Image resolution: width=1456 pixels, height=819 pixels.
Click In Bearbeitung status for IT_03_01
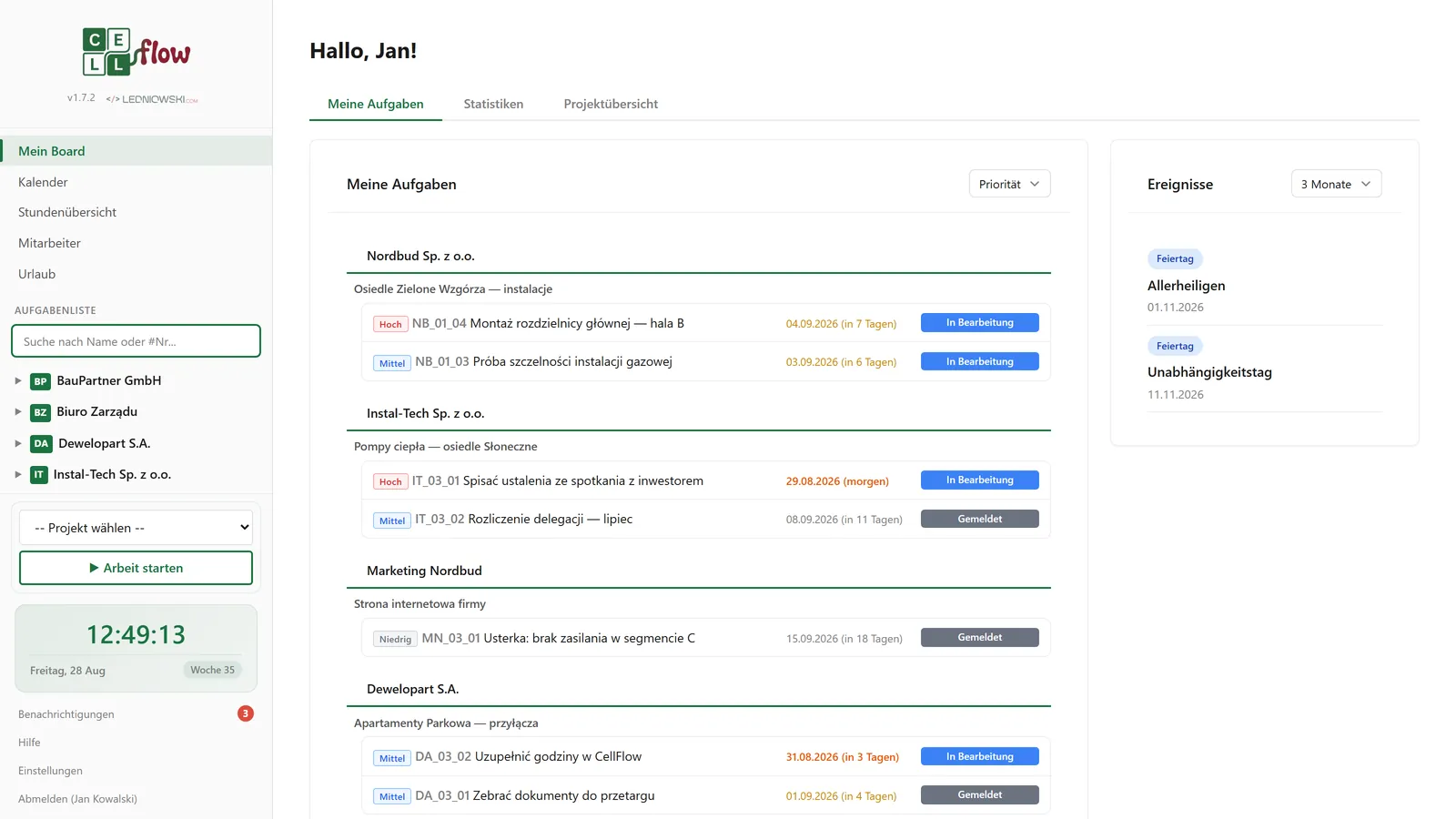coord(980,480)
